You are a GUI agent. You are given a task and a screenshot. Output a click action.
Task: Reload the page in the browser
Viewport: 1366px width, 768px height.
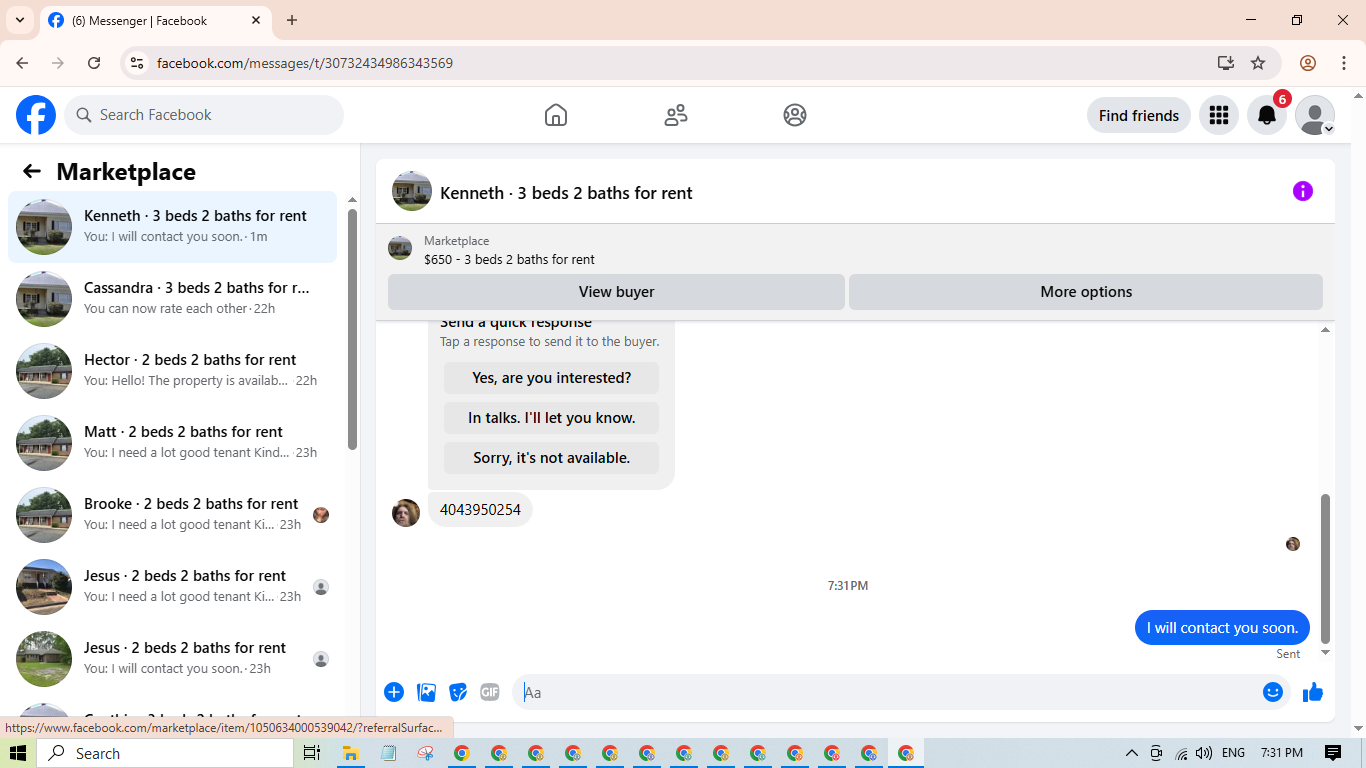pos(94,63)
